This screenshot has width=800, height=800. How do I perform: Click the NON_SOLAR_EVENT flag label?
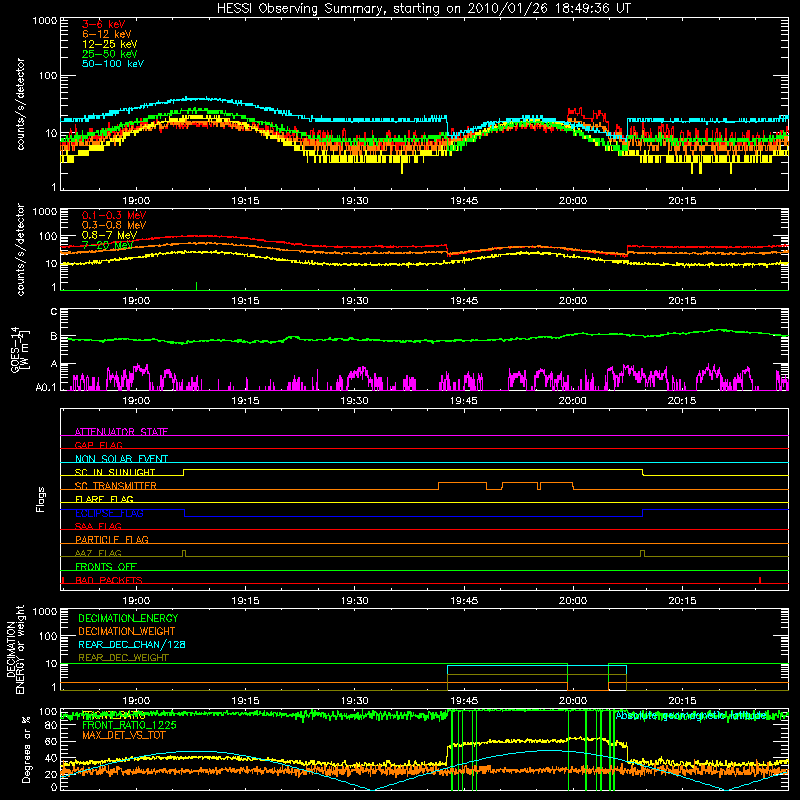coord(121,459)
